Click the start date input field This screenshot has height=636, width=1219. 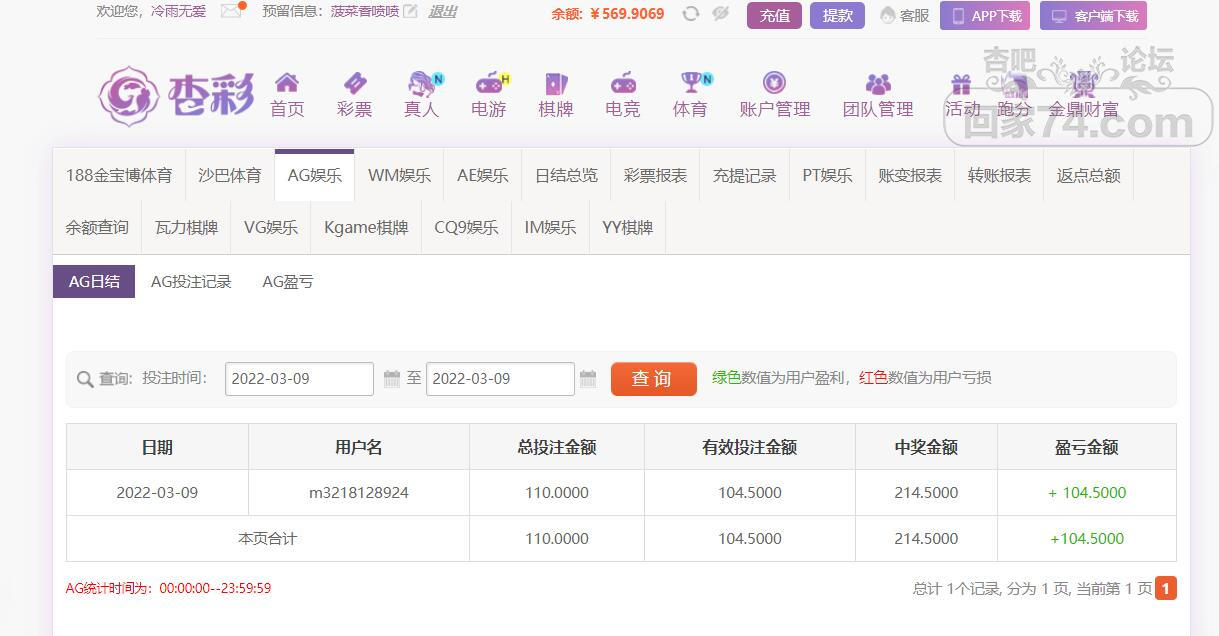(299, 379)
